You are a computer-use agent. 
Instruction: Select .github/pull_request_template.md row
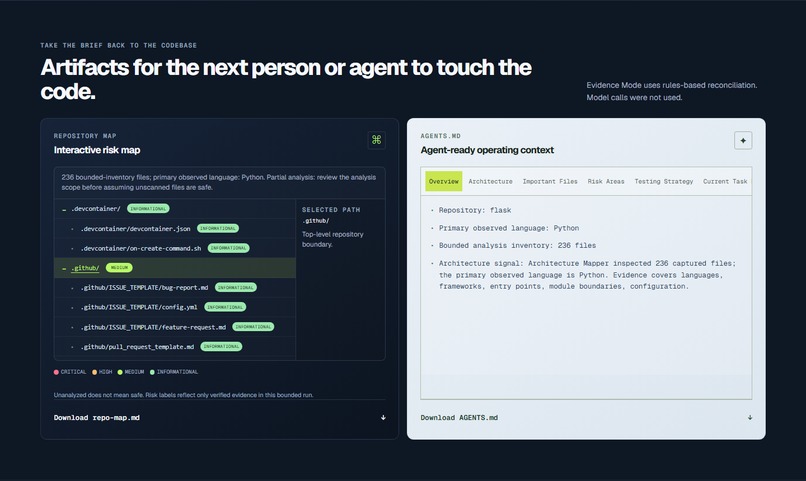click(x=175, y=347)
